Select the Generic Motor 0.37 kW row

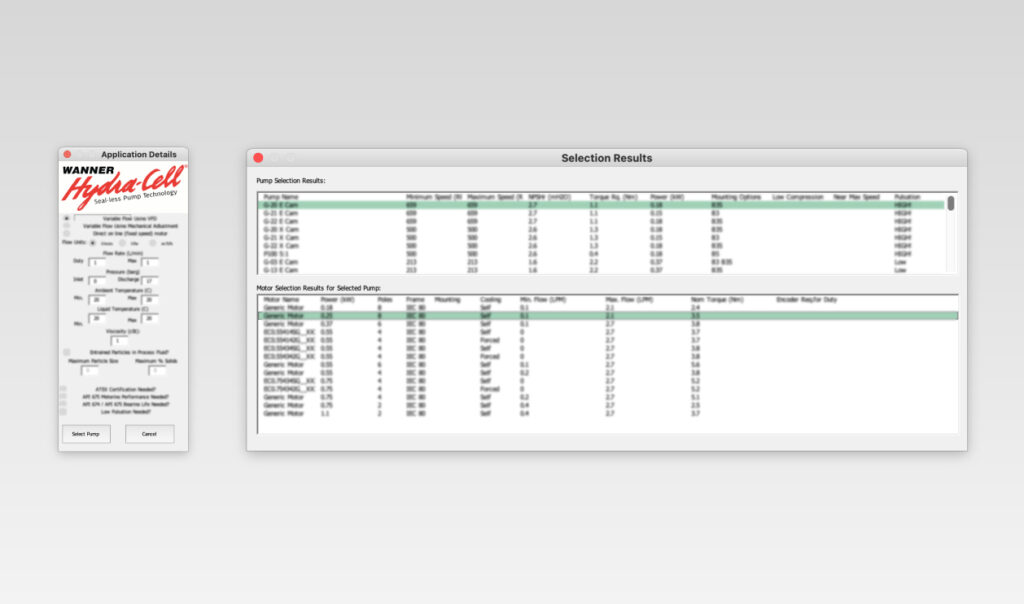coord(608,324)
